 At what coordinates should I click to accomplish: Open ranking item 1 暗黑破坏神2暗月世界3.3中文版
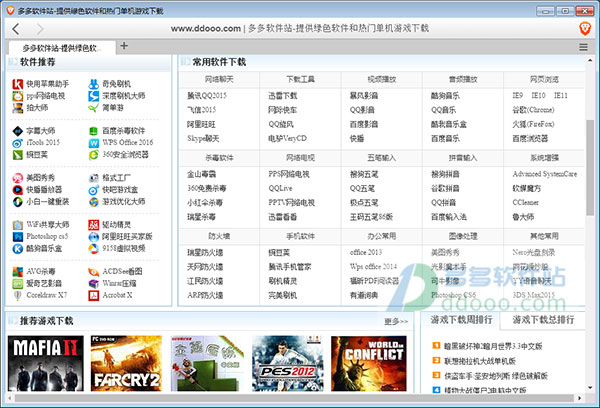[x=493, y=346]
